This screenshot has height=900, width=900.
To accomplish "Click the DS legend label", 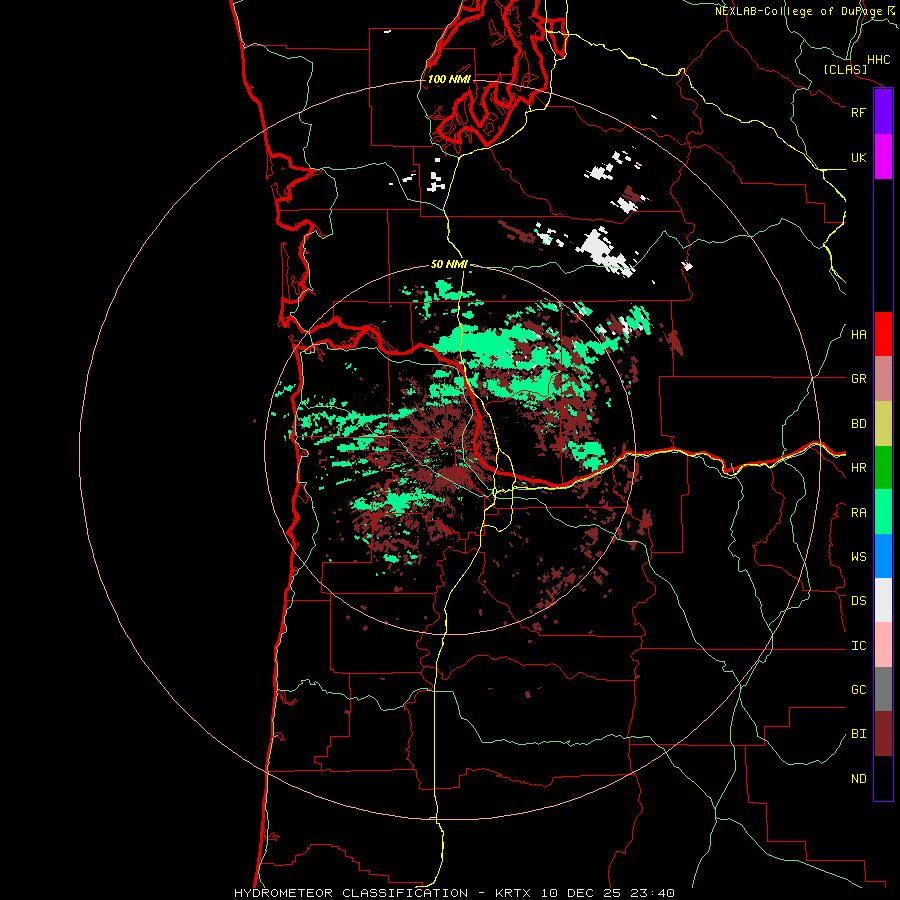I will 858,601.
